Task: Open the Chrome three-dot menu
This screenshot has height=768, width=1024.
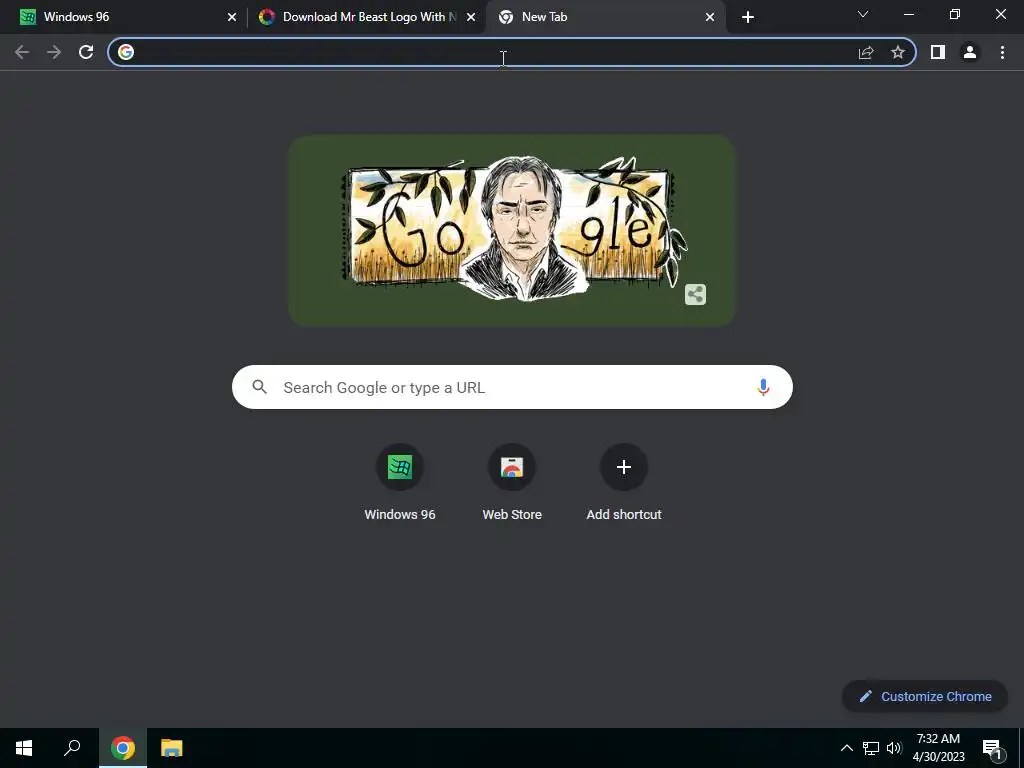Action: (x=1002, y=52)
